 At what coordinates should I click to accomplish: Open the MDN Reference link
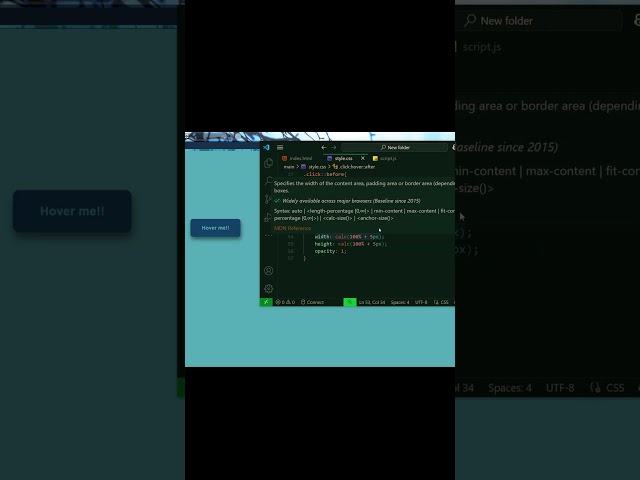(x=292, y=228)
